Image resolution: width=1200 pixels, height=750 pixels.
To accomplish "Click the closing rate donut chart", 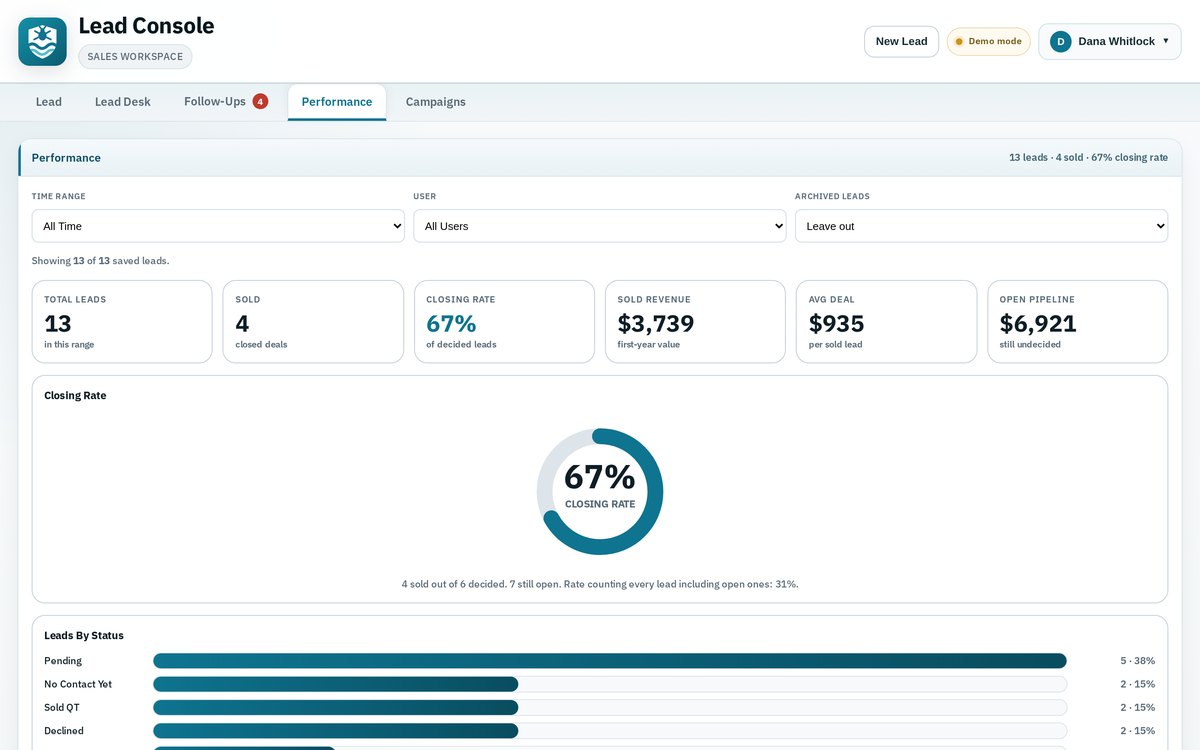I will 600,491.
